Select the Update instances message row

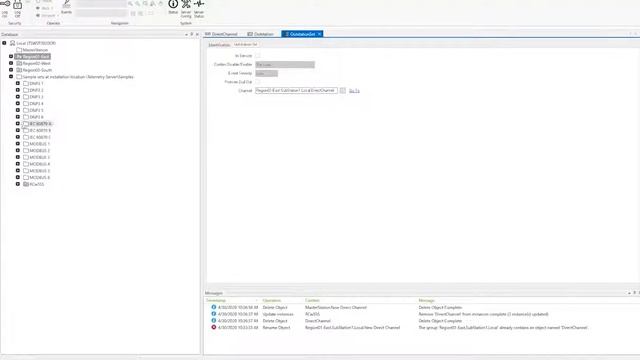[x=421, y=314]
